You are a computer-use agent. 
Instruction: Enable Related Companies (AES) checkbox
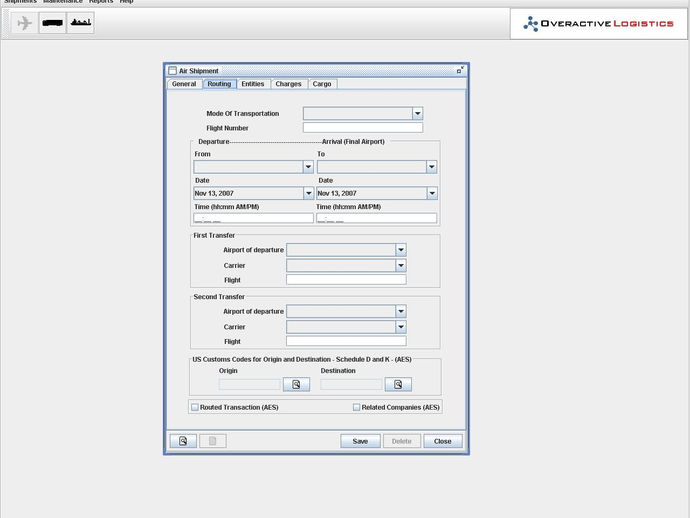tap(356, 407)
